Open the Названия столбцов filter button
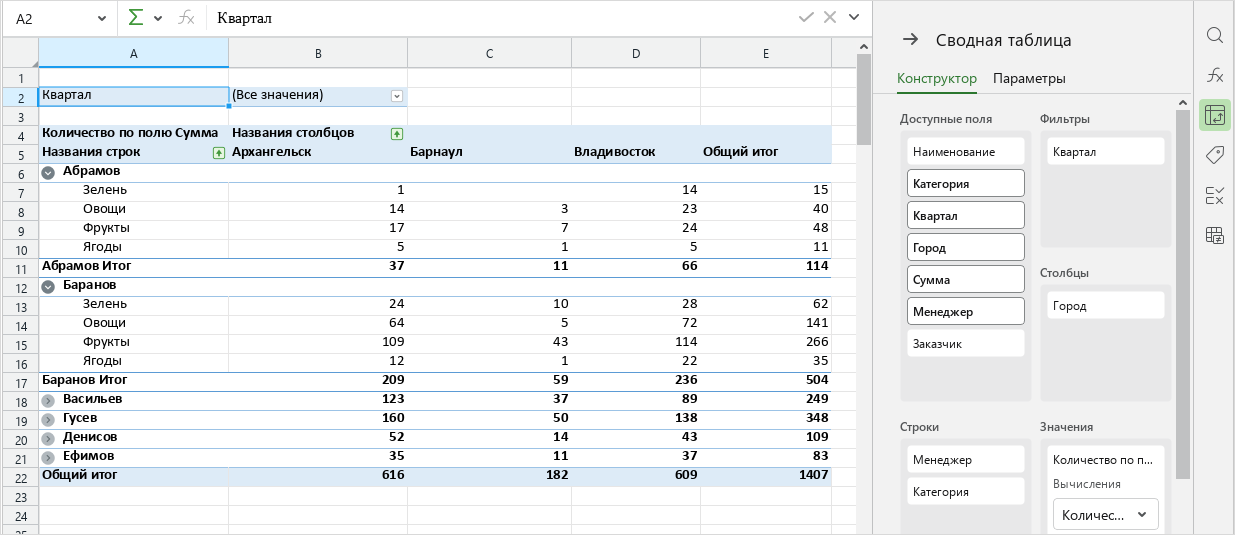The image size is (1235, 535). click(397, 133)
